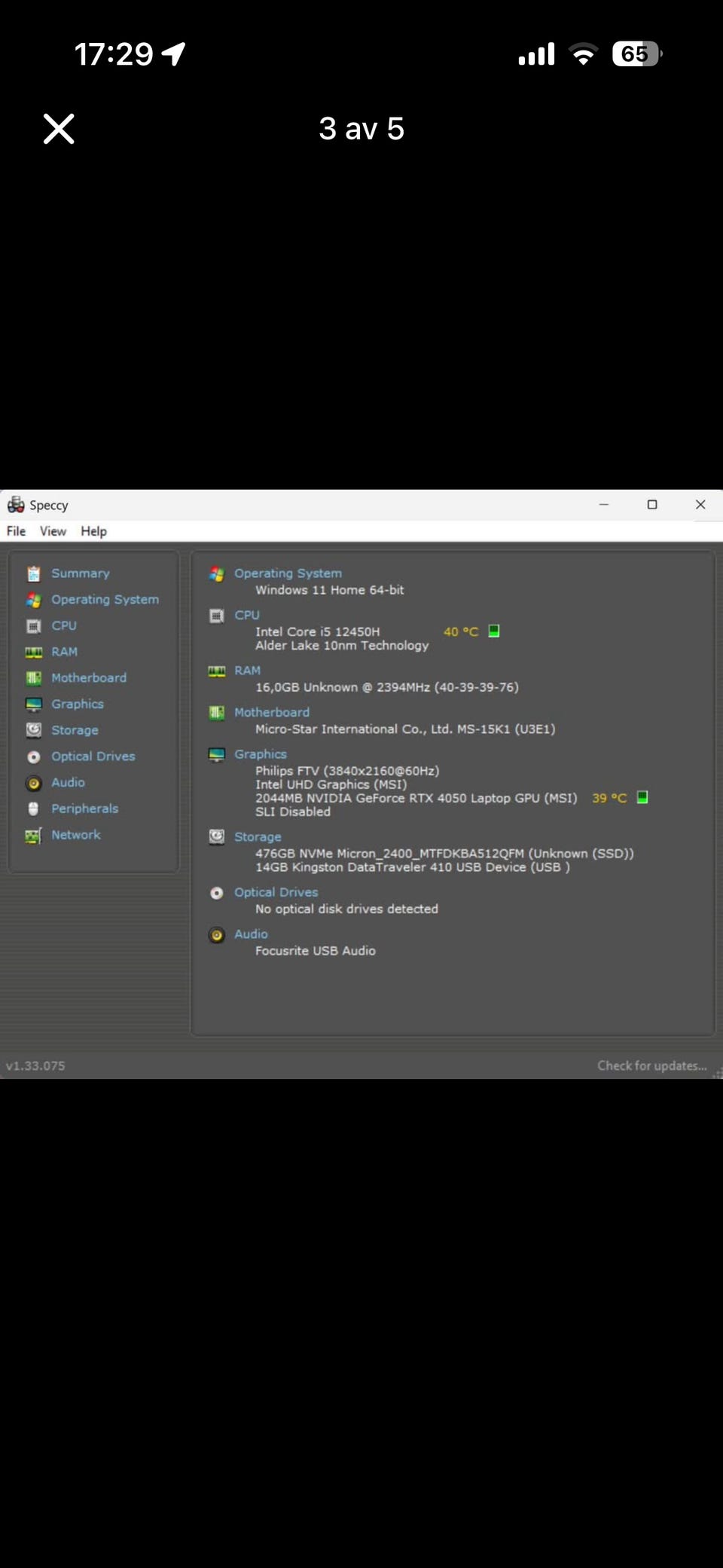Open the View menu in Speccy
The height and width of the screenshot is (1568, 723).
53,531
